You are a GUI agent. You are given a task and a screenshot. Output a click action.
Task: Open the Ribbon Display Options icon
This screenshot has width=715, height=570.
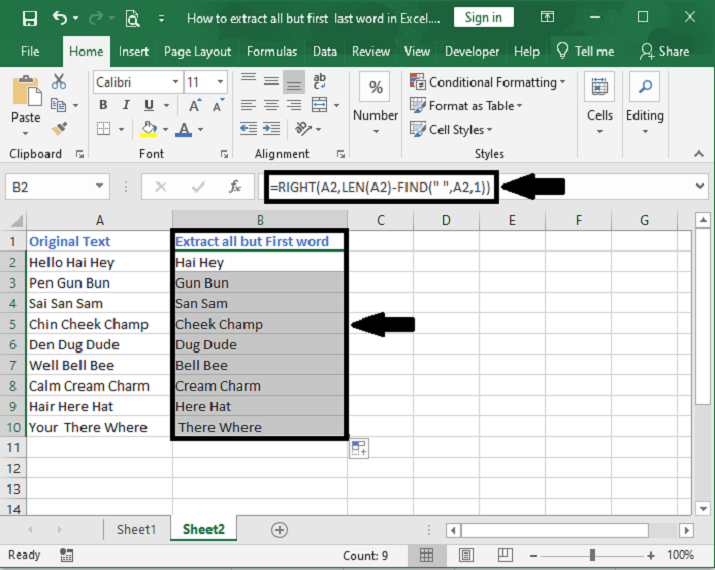[547, 17]
